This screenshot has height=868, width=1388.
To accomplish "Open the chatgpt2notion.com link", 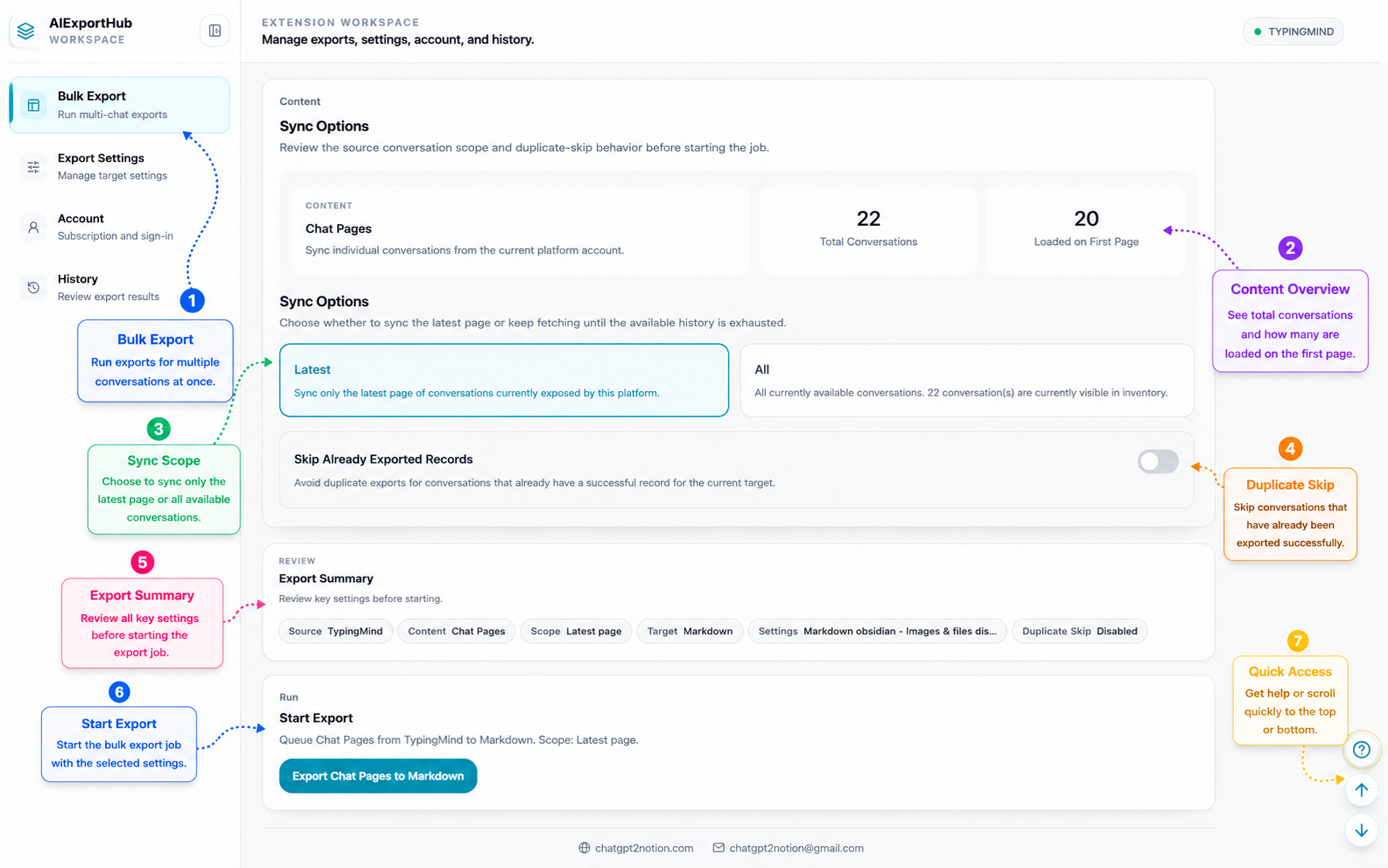I will tap(644, 848).
